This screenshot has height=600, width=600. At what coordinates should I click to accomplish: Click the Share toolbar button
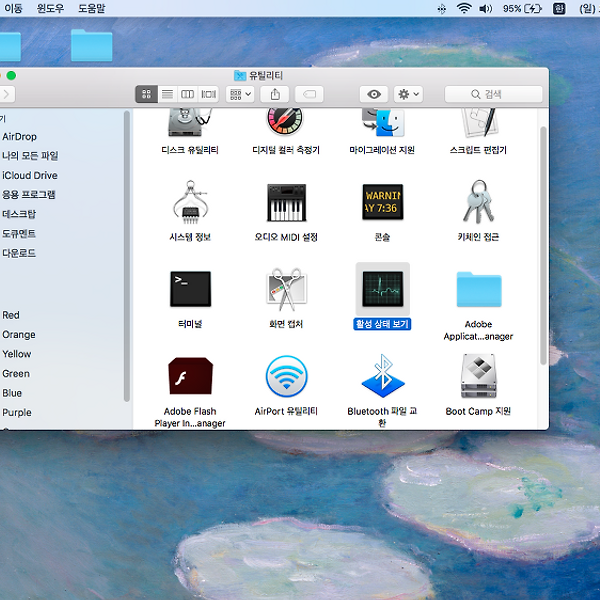275,94
